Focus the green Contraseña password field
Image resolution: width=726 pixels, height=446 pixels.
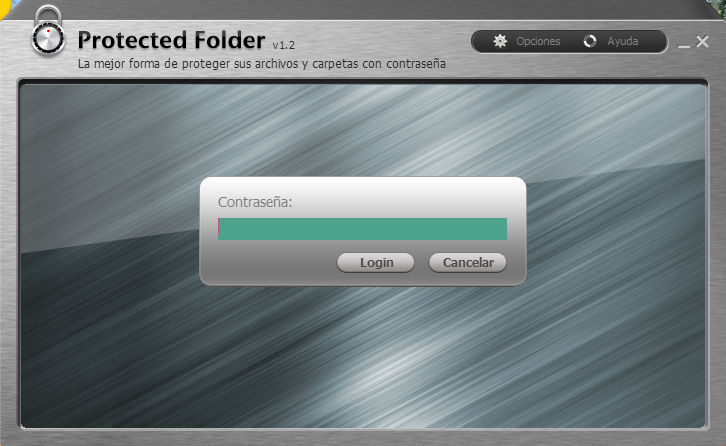363,229
